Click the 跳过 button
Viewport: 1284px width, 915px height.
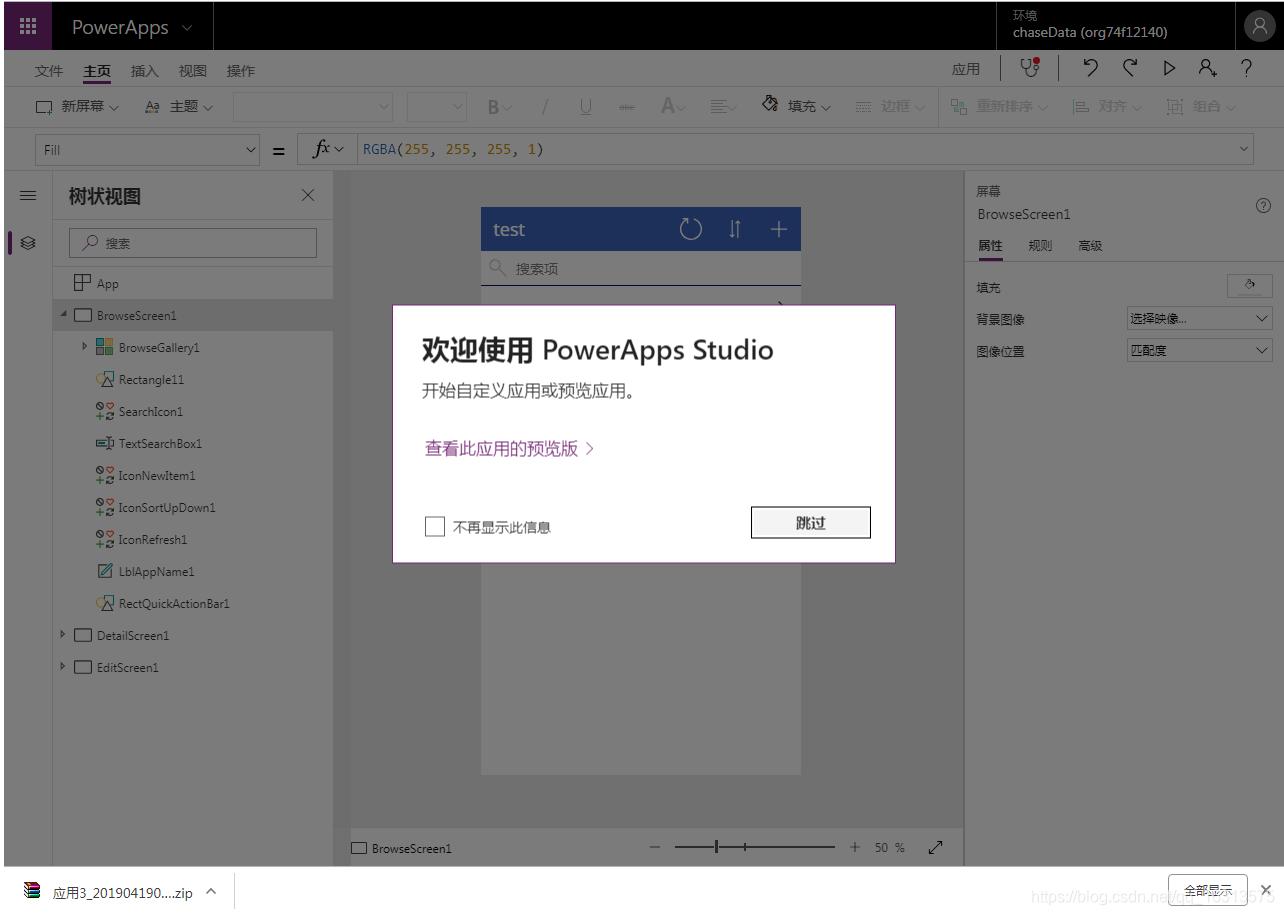[811, 523]
